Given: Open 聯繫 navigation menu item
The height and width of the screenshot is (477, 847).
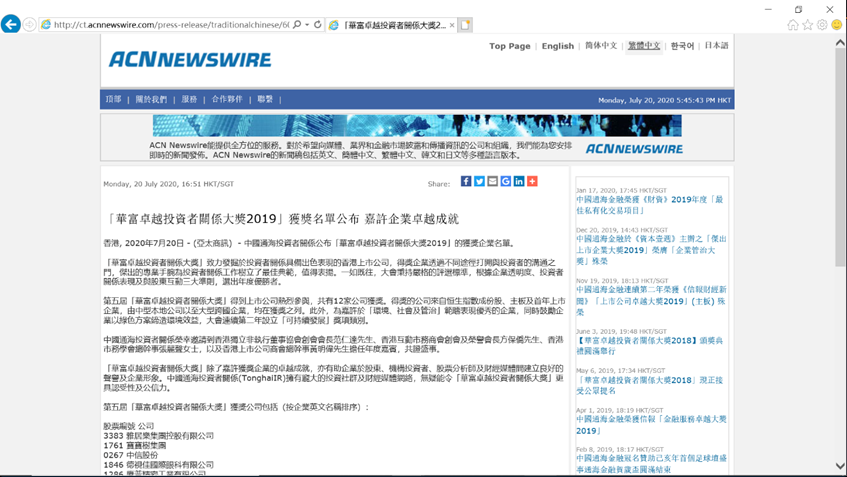Looking at the screenshot, I should point(265,99).
